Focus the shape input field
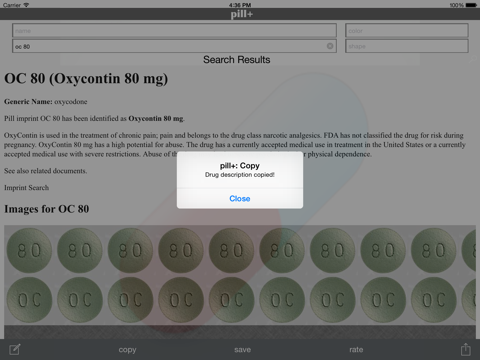 [407, 46]
